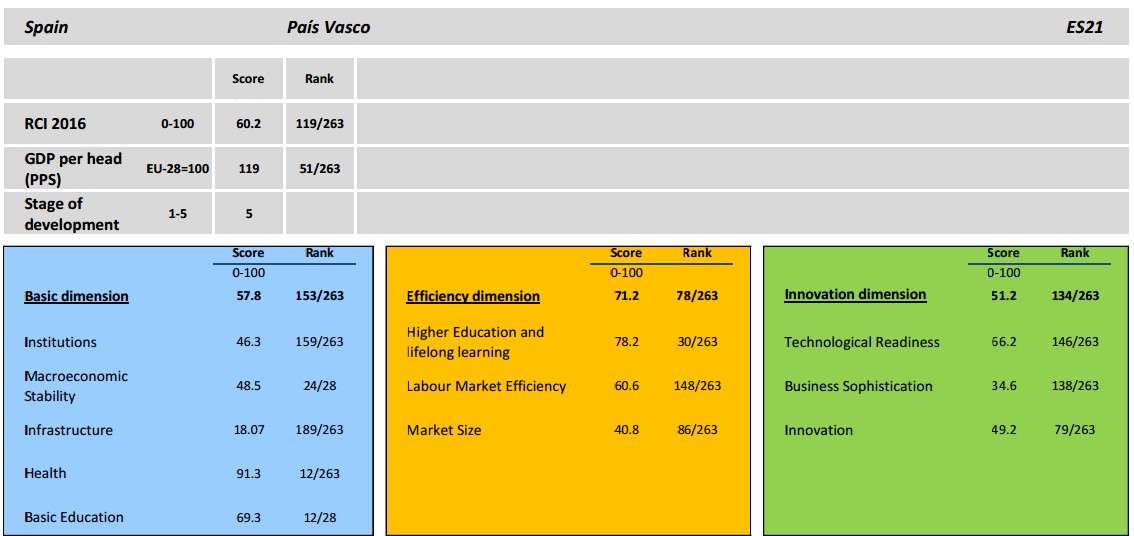Select the Institutions indicator label

pos(60,342)
